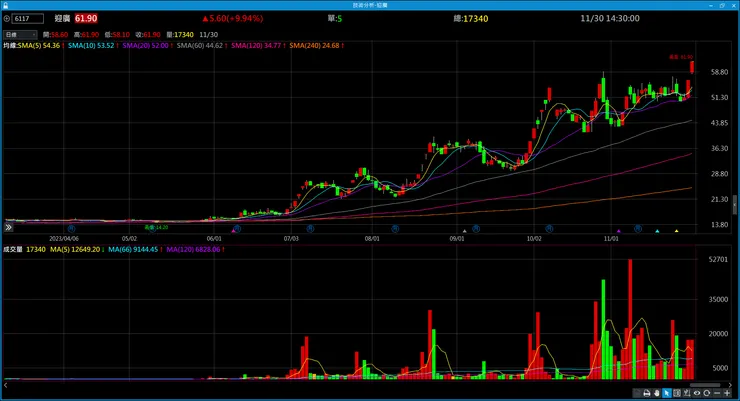Click the purple triangle marker near 11/01
Screen dimensions: 740x401
click(619, 231)
